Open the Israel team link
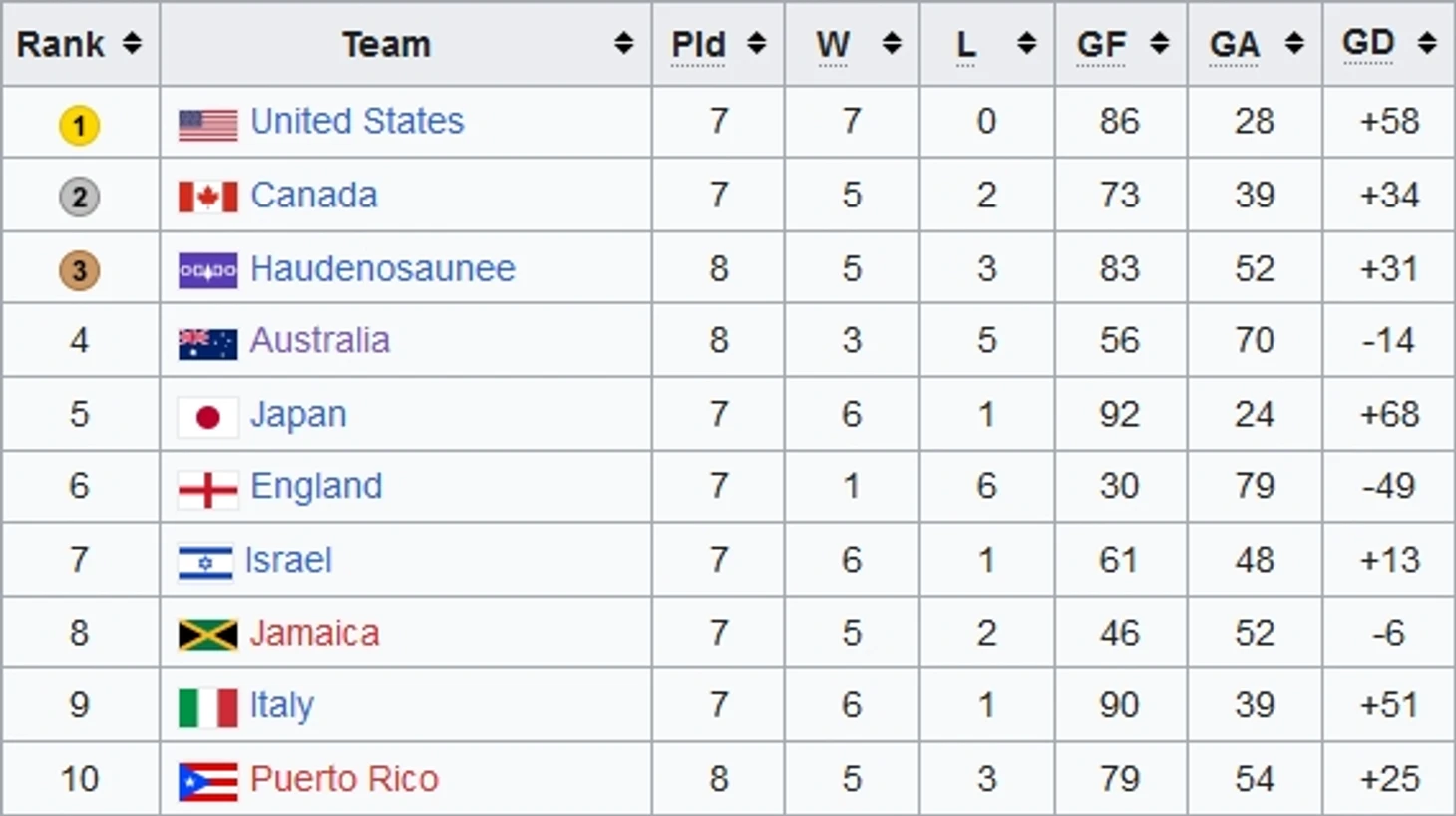The image size is (1456, 816). (288, 560)
